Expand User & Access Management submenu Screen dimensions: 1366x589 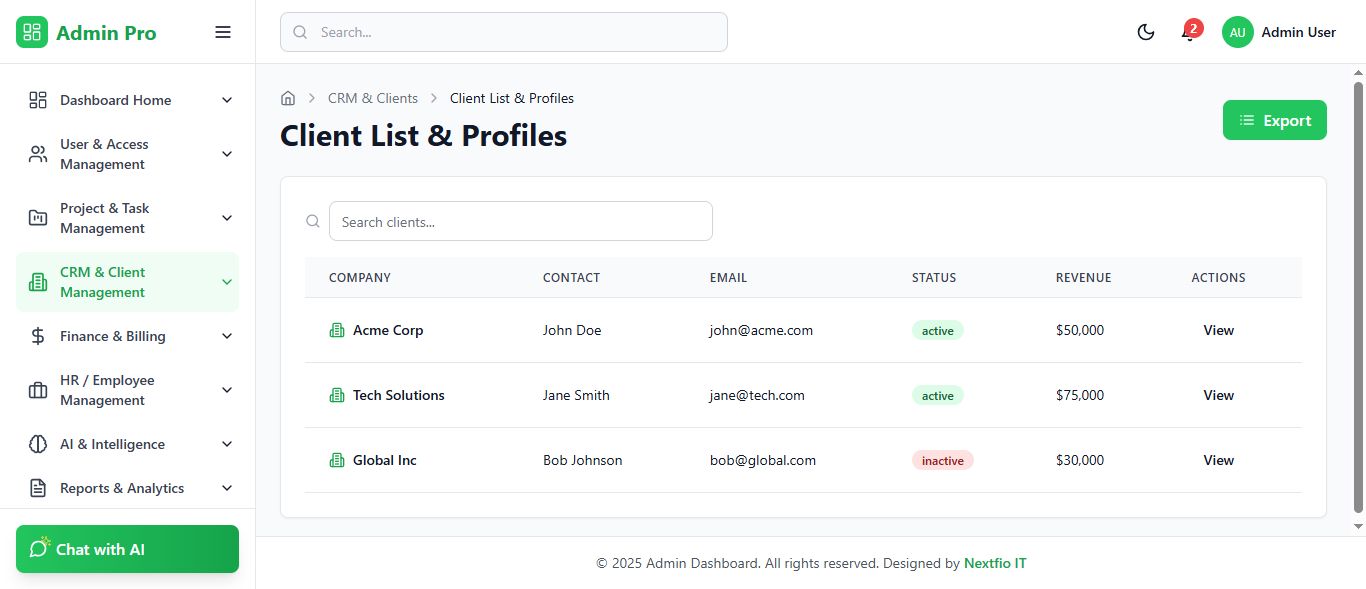pos(227,154)
